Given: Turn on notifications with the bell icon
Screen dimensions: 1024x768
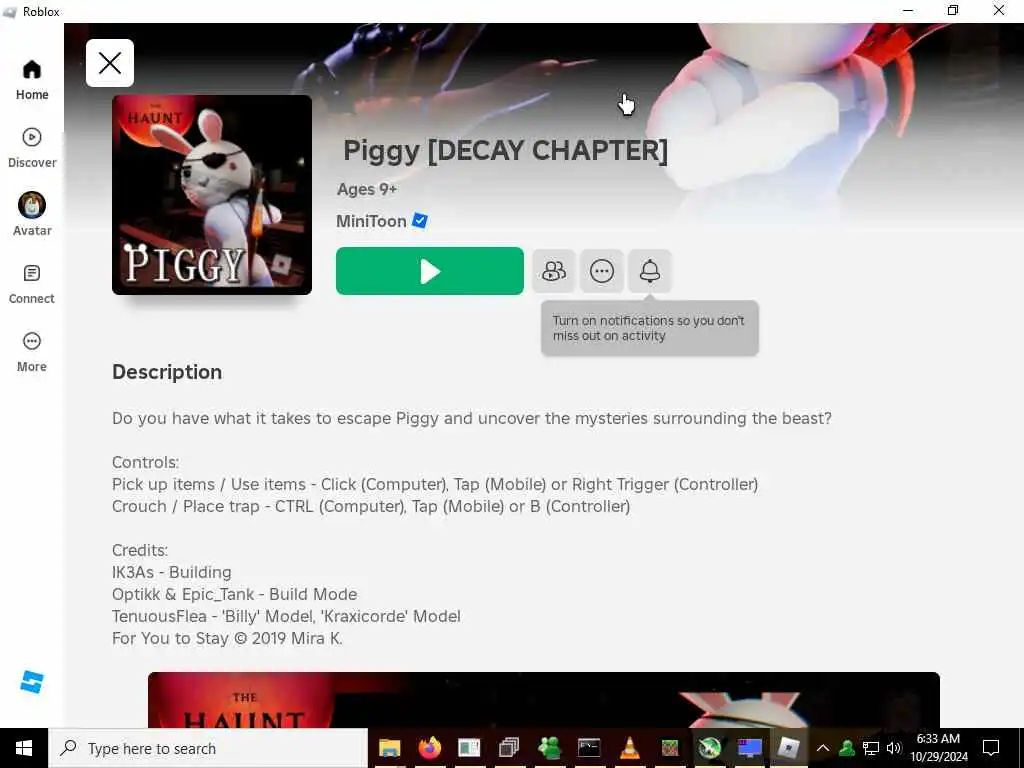Looking at the screenshot, I should point(650,271).
